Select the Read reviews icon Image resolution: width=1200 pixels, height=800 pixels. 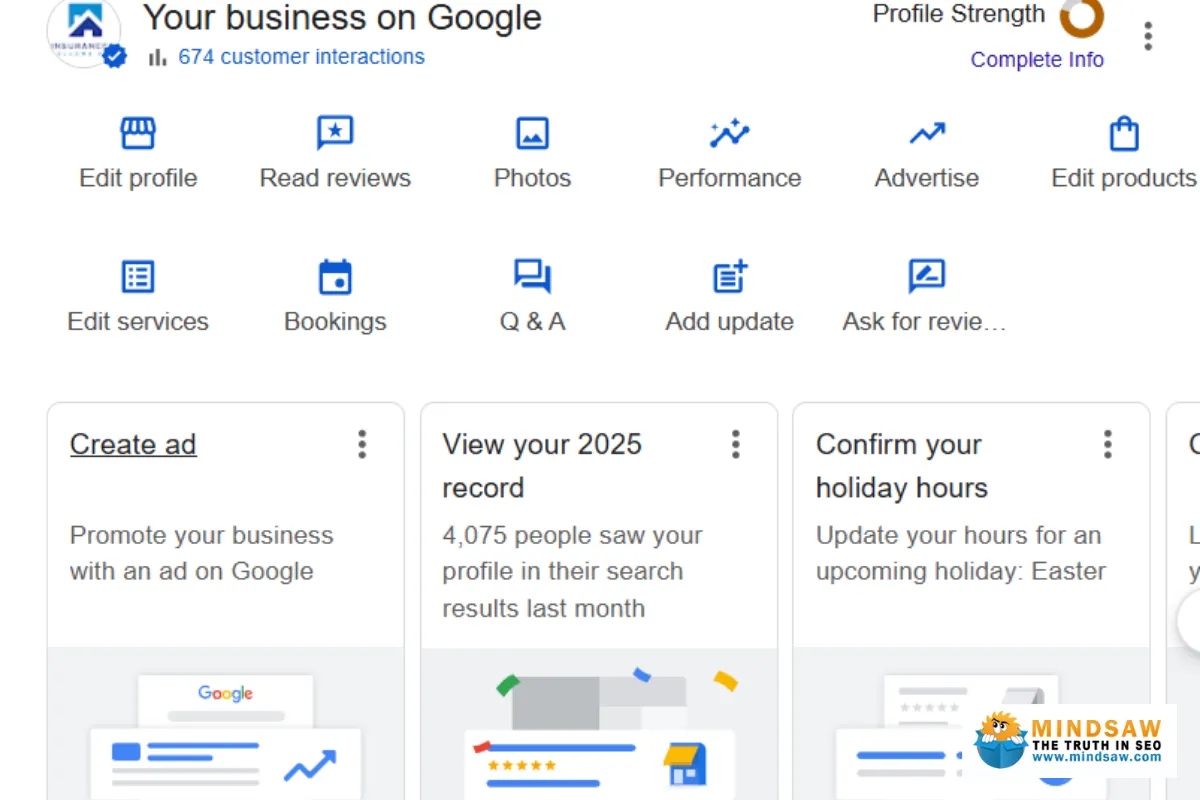click(x=334, y=133)
